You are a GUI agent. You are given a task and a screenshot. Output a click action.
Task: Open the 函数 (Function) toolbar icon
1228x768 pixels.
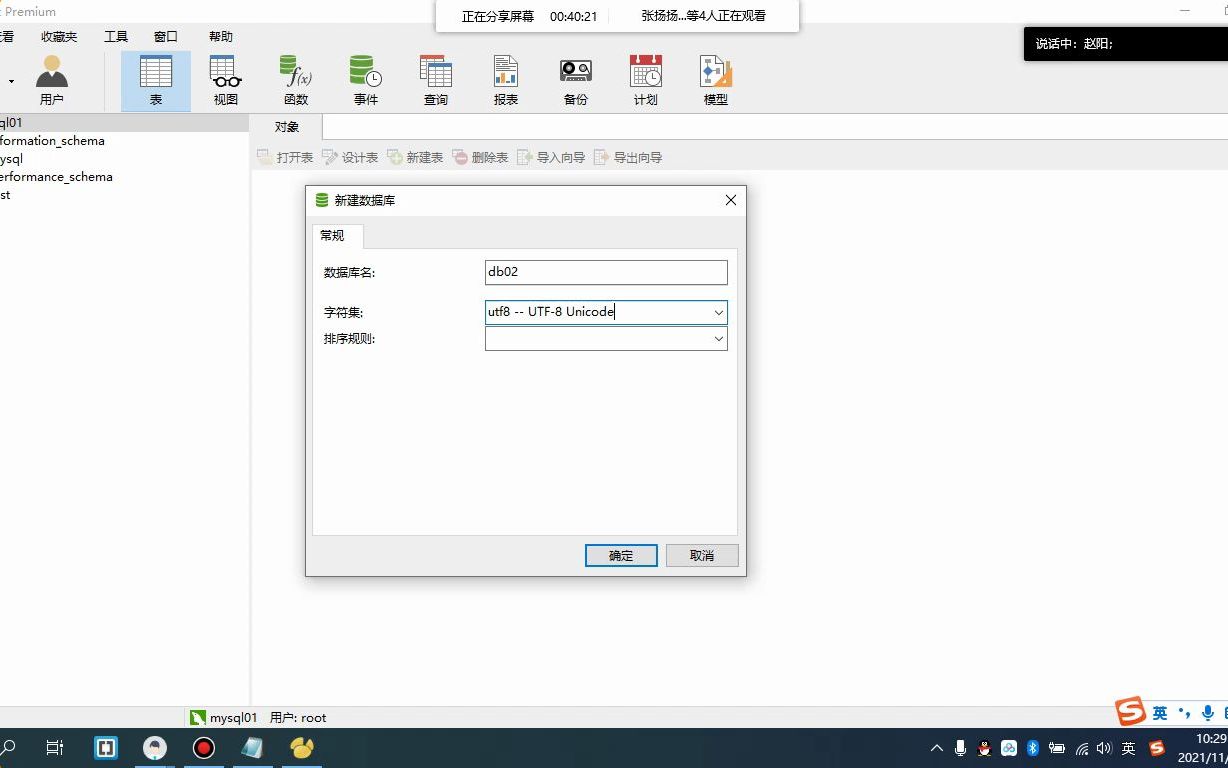coord(296,80)
